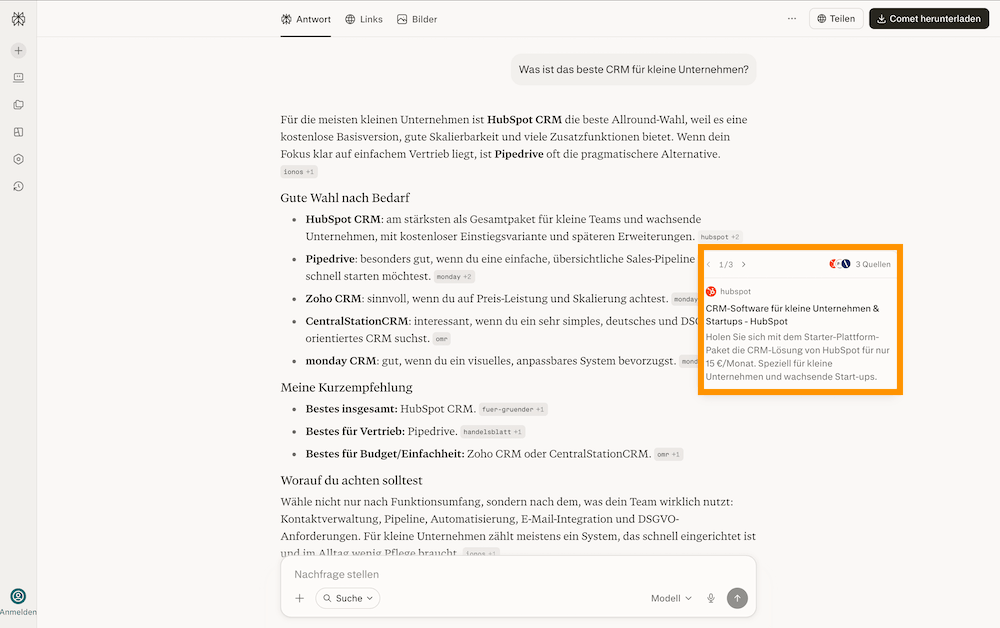Click the round send arrow button
The height and width of the screenshot is (628, 1000).
[x=737, y=598]
